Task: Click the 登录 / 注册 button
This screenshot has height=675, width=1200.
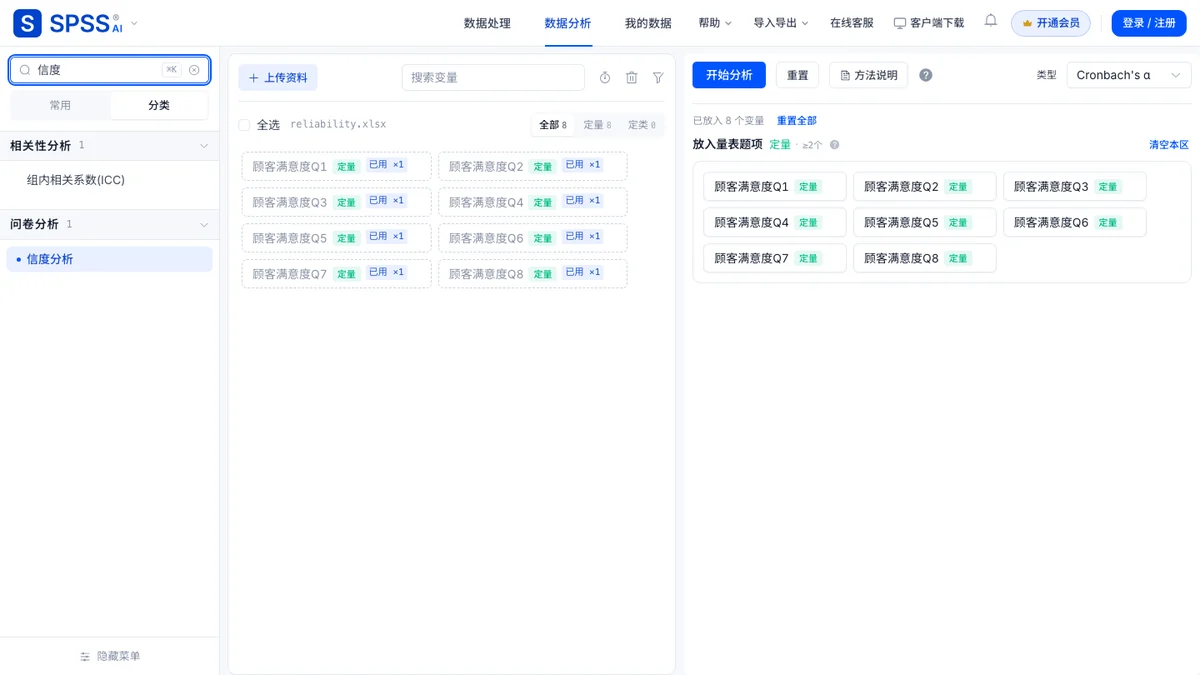Action: pyautogui.click(x=1149, y=23)
